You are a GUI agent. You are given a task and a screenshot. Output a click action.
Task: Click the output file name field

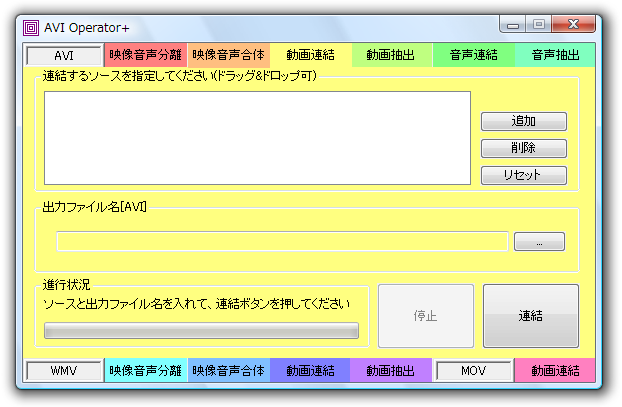click(x=282, y=242)
